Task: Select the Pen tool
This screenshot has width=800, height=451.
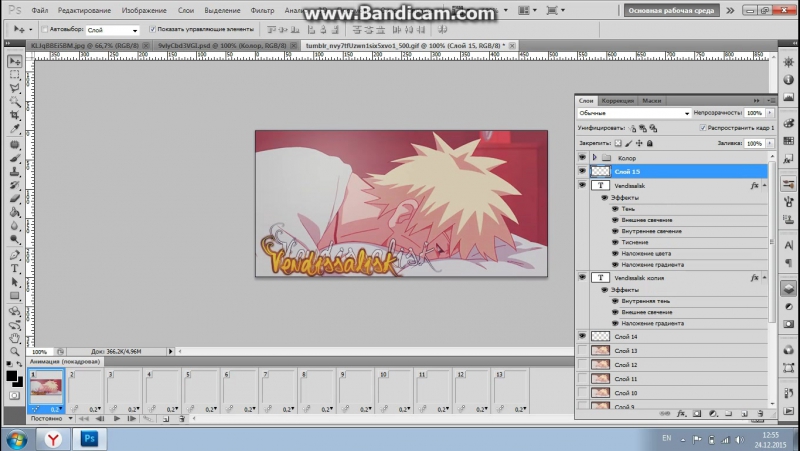Action: (x=14, y=255)
